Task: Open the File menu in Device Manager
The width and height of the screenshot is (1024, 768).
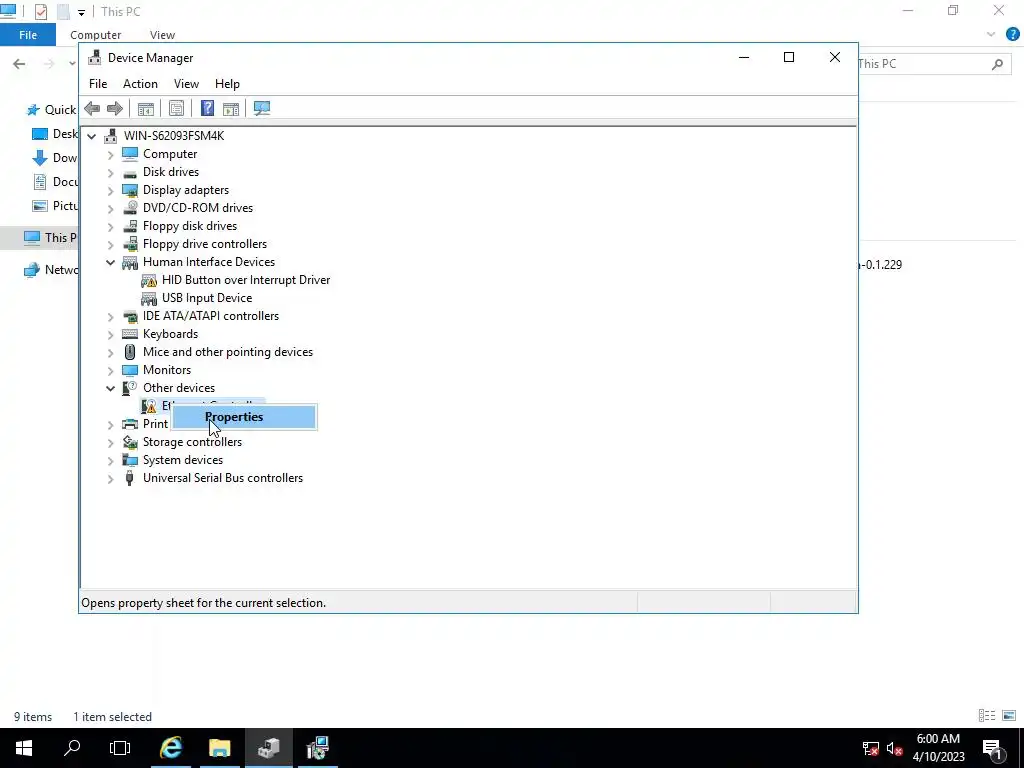Action: (98, 84)
